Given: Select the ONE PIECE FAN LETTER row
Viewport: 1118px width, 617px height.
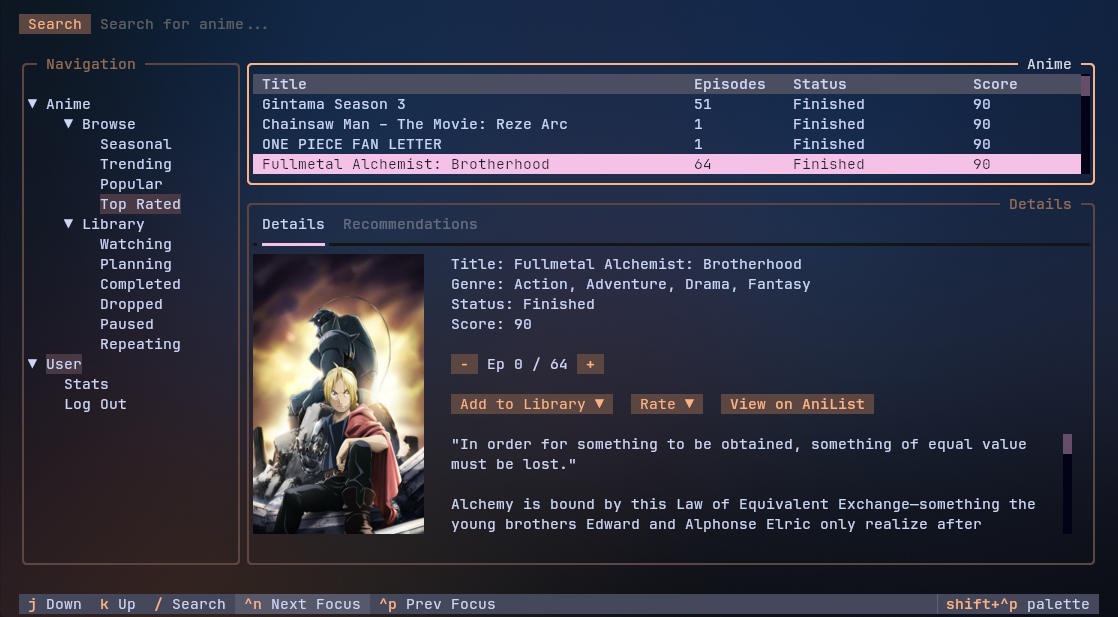Looking at the screenshot, I should (667, 144).
